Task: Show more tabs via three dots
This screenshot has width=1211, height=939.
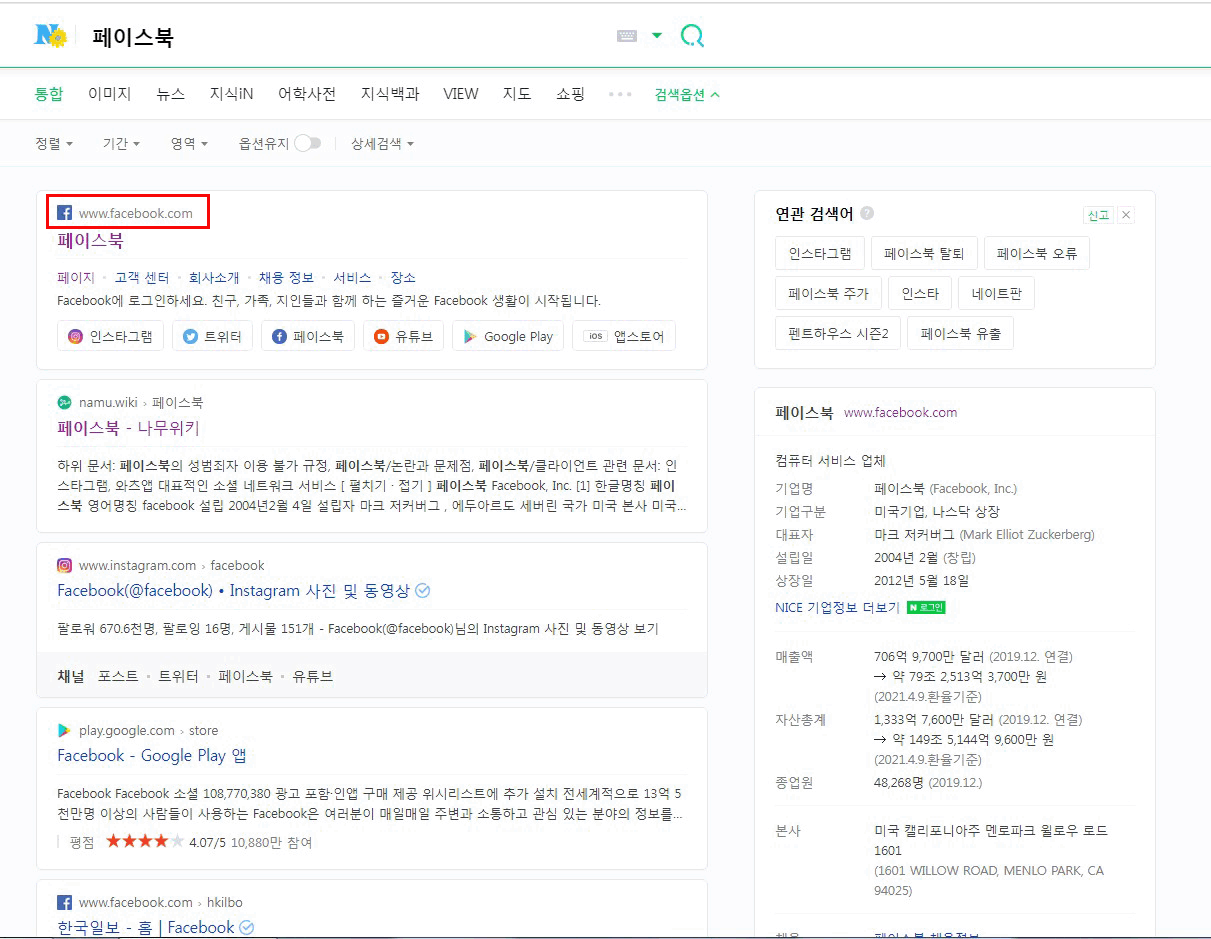Action: 620,94
